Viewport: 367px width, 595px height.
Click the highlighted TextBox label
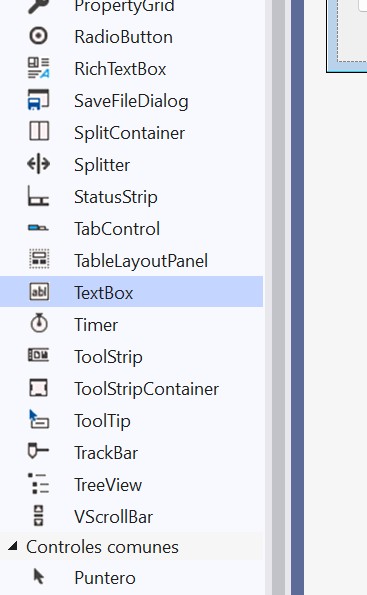pos(104,293)
